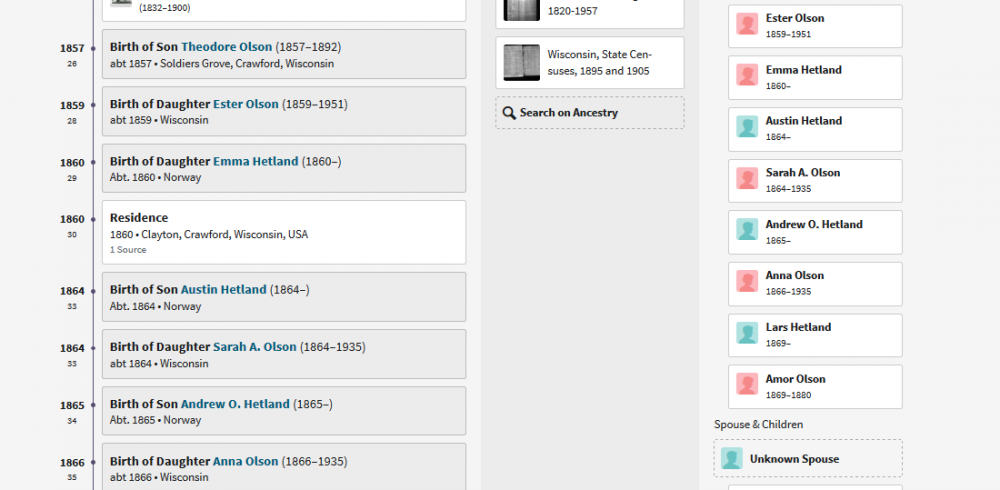This screenshot has width=1000, height=490.
Task: Open the 1820-1957 record thumbnail
Action: click(x=522, y=10)
